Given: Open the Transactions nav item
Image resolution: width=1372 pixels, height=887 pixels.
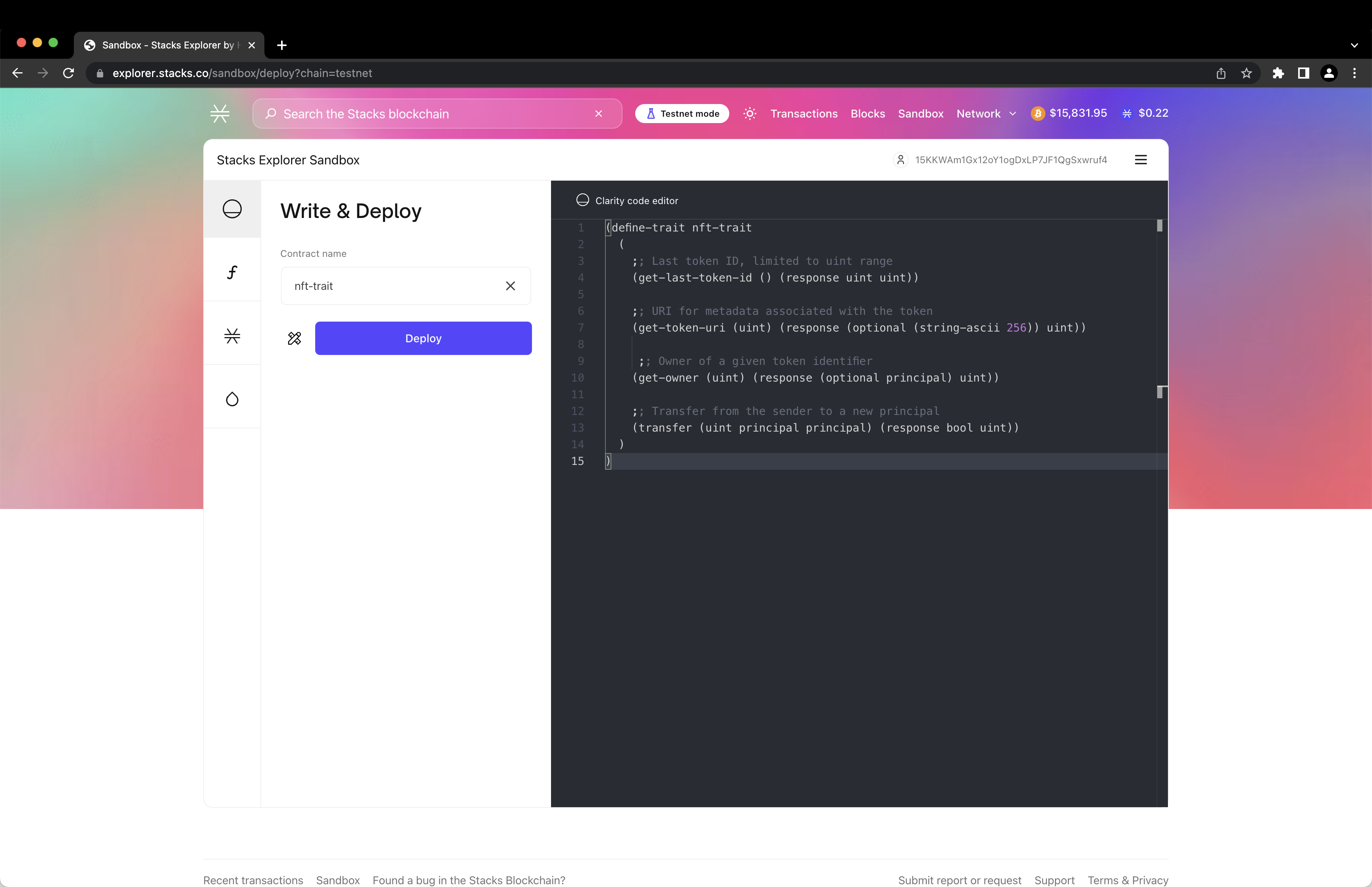Looking at the screenshot, I should pos(804,114).
